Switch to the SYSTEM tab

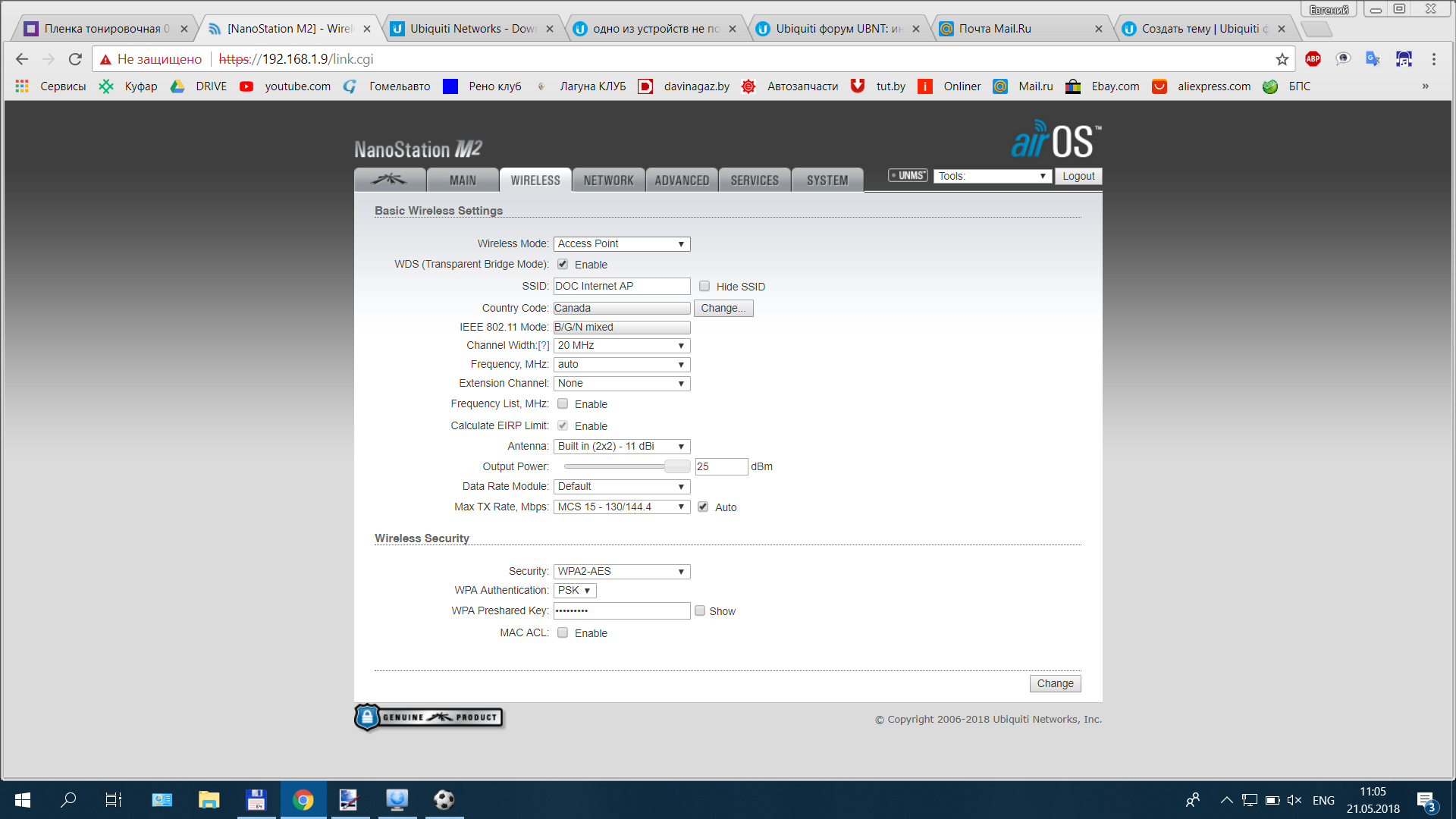827,180
